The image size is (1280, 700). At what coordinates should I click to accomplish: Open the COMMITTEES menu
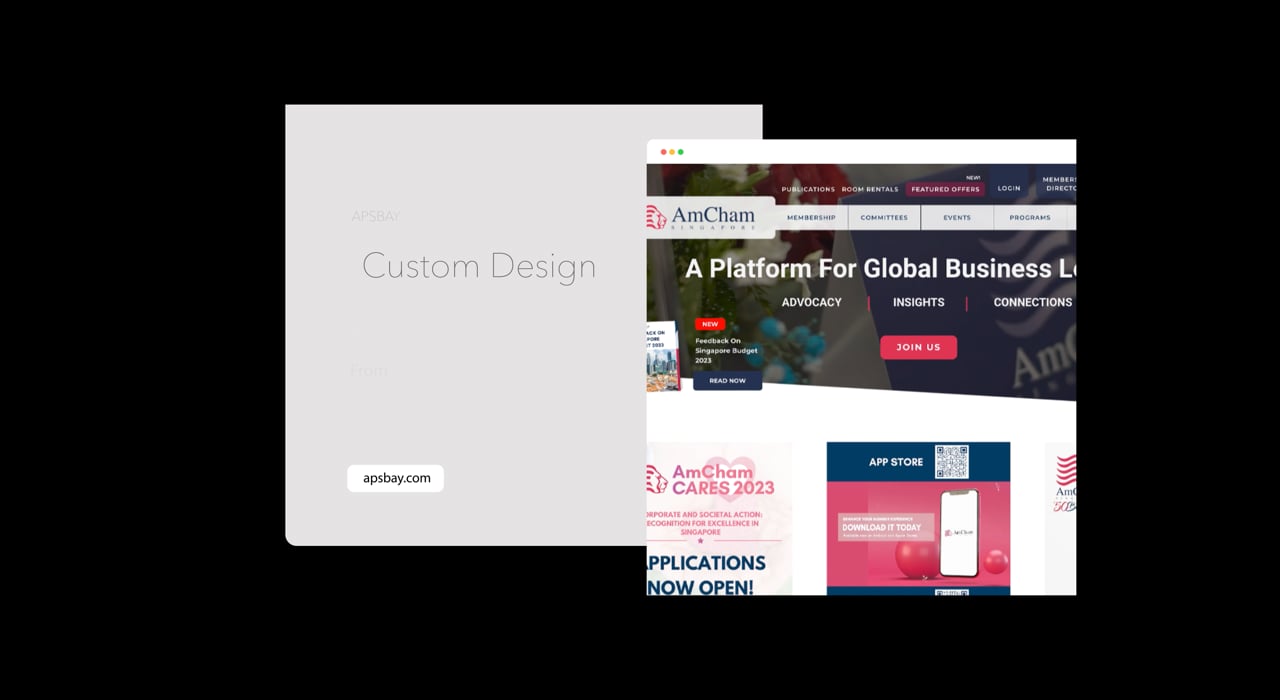(x=884, y=217)
